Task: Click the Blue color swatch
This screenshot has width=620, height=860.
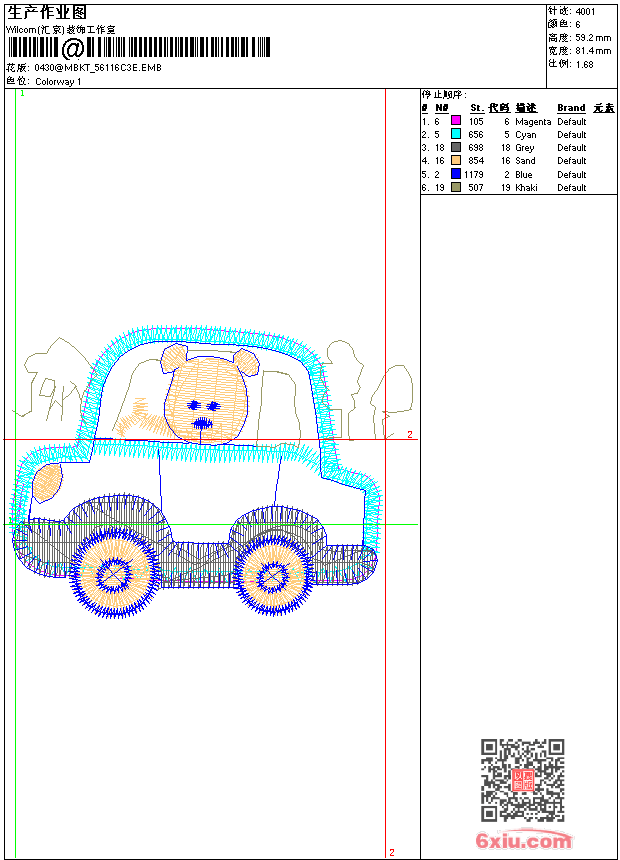Action: [455, 174]
